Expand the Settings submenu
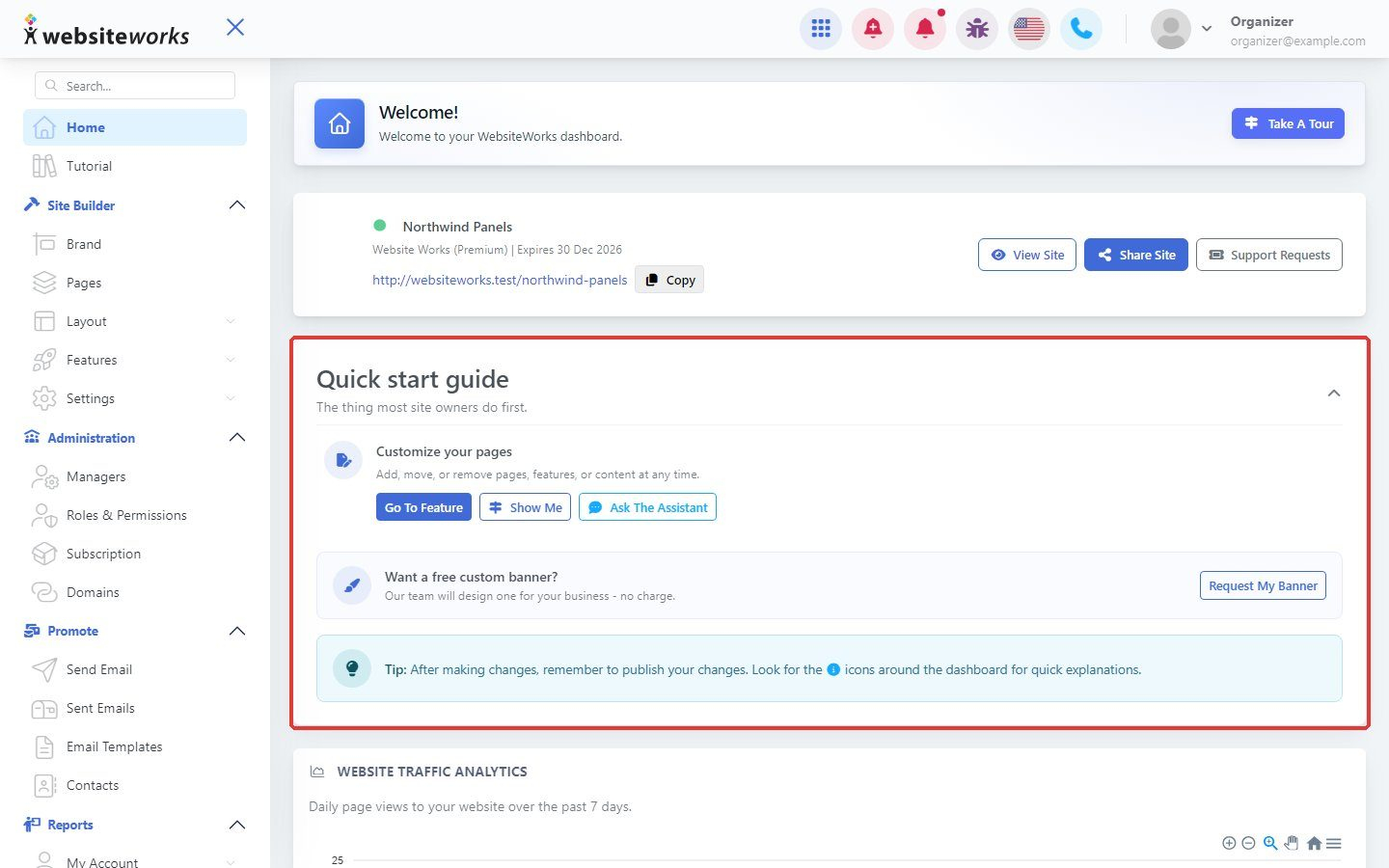 [231, 398]
